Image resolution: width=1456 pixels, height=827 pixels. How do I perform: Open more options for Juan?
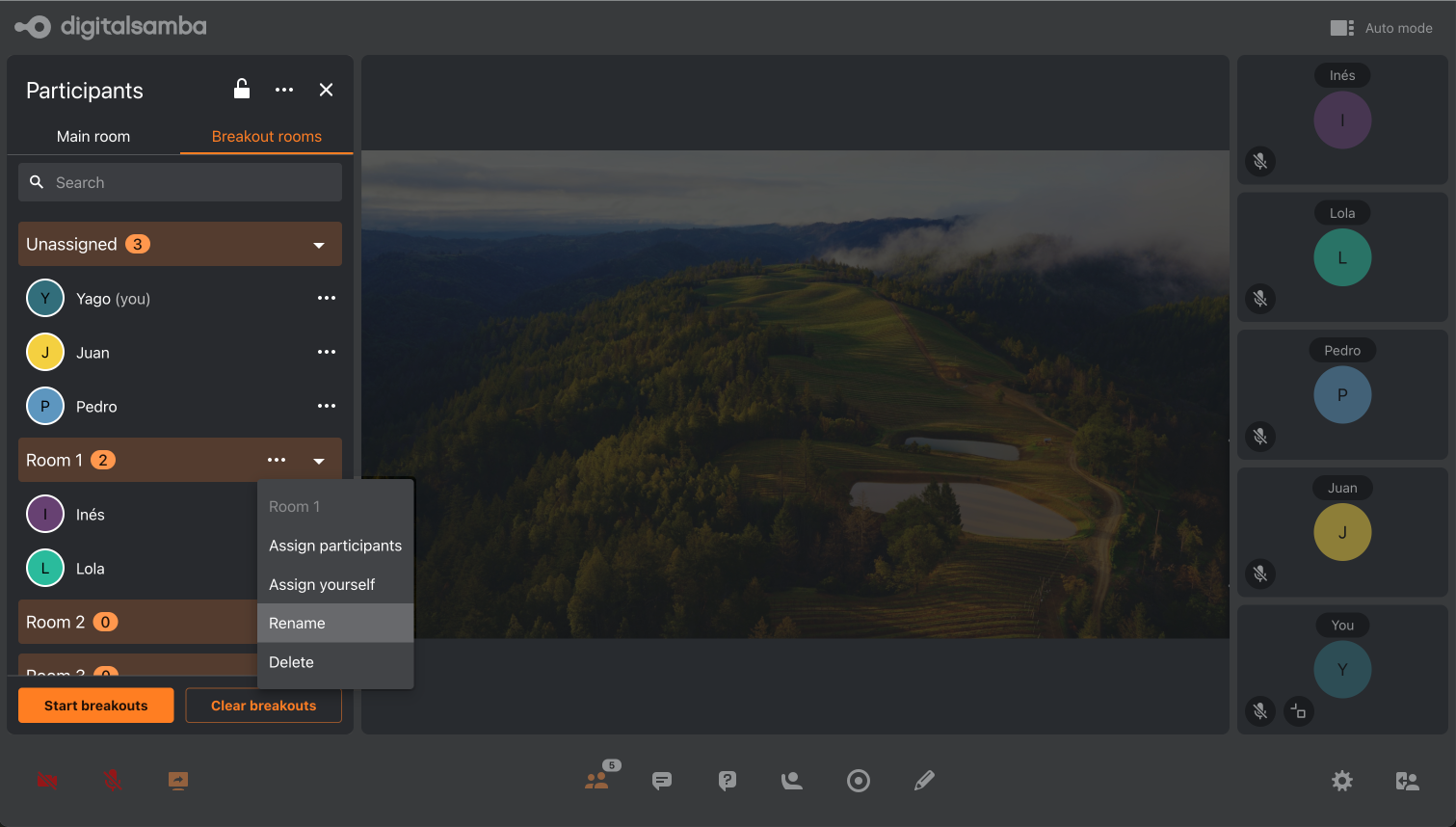[x=327, y=352]
